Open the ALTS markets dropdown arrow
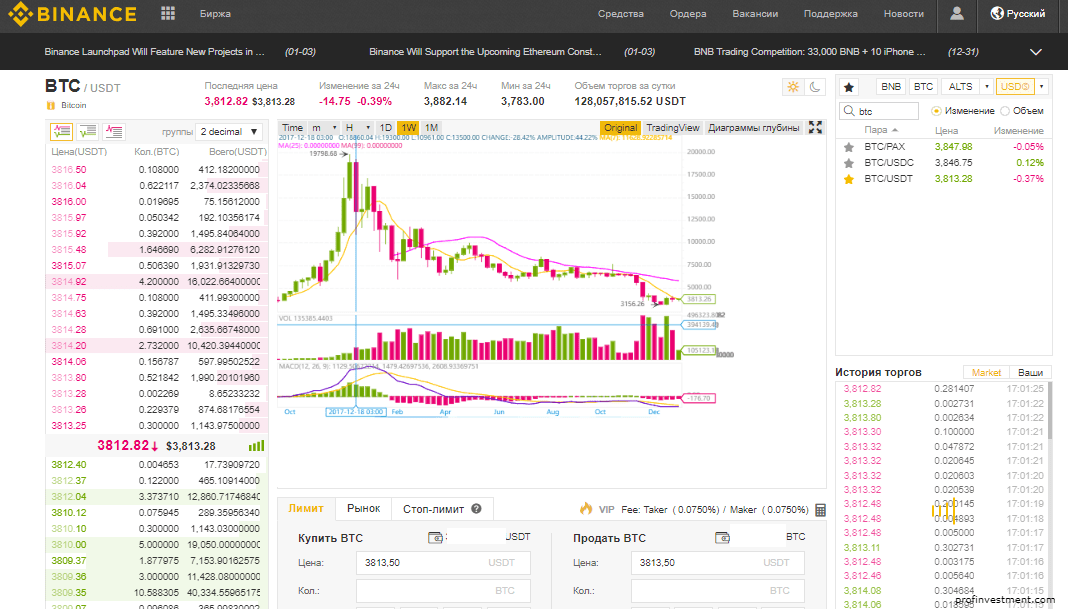The width and height of the screenshot is (1068, 609). coord(986,87)
